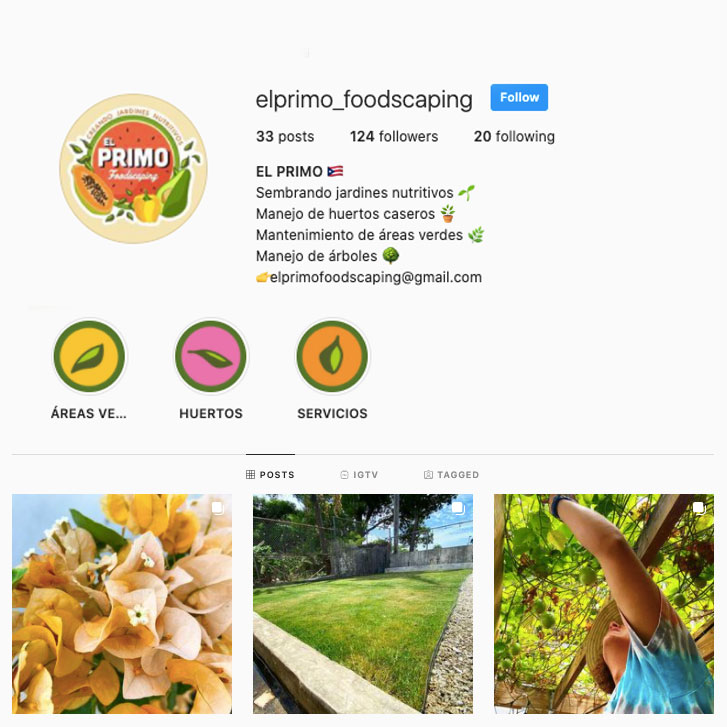Open the yellow bougainvillea flowers post
This screenshot has width=727, height=727.
[122, 604]
